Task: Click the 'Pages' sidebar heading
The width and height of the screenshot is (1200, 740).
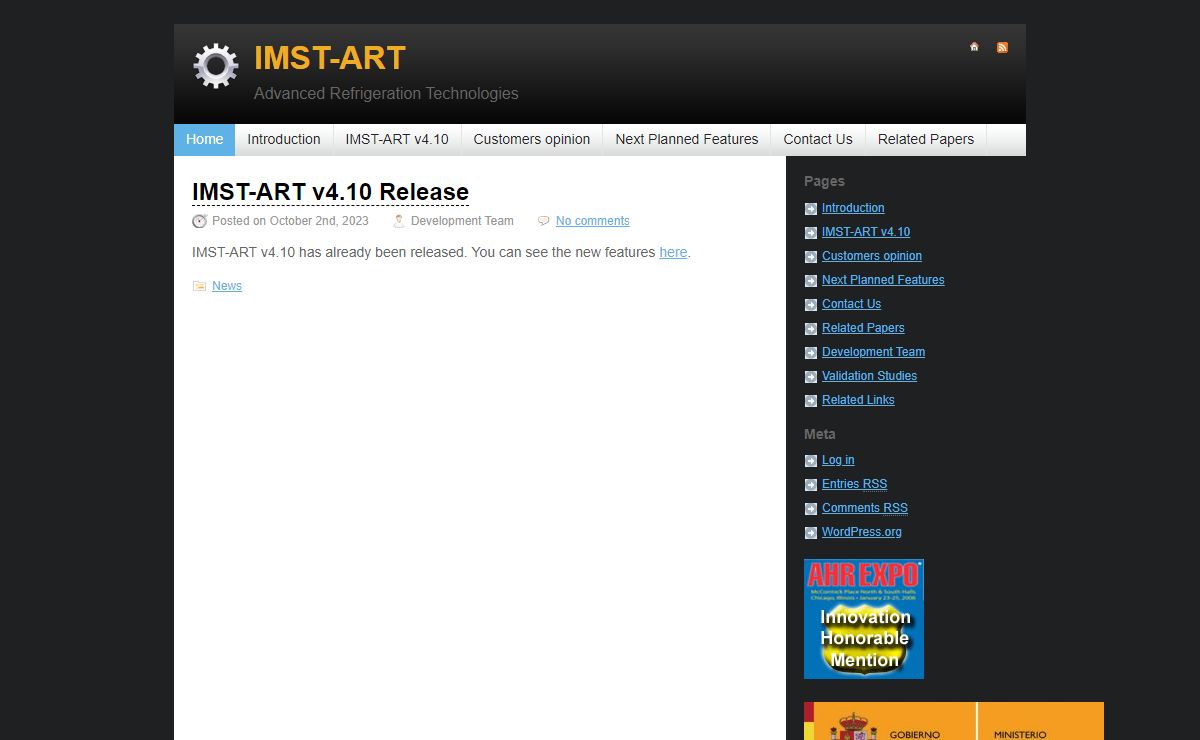Action: (824, 181)
